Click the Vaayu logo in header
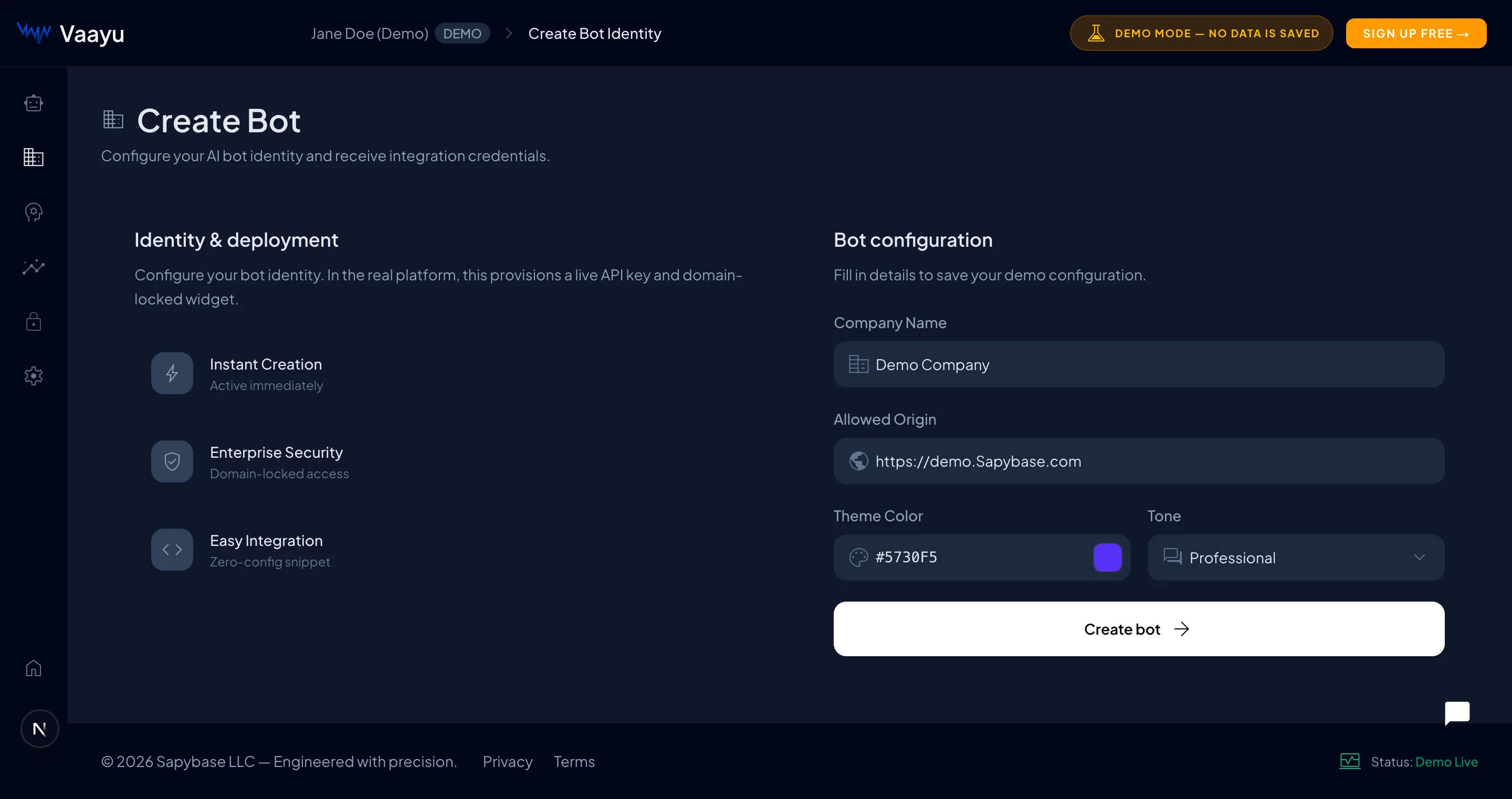The height and width of the screenshot is (799, 1512). coord(70,34)
